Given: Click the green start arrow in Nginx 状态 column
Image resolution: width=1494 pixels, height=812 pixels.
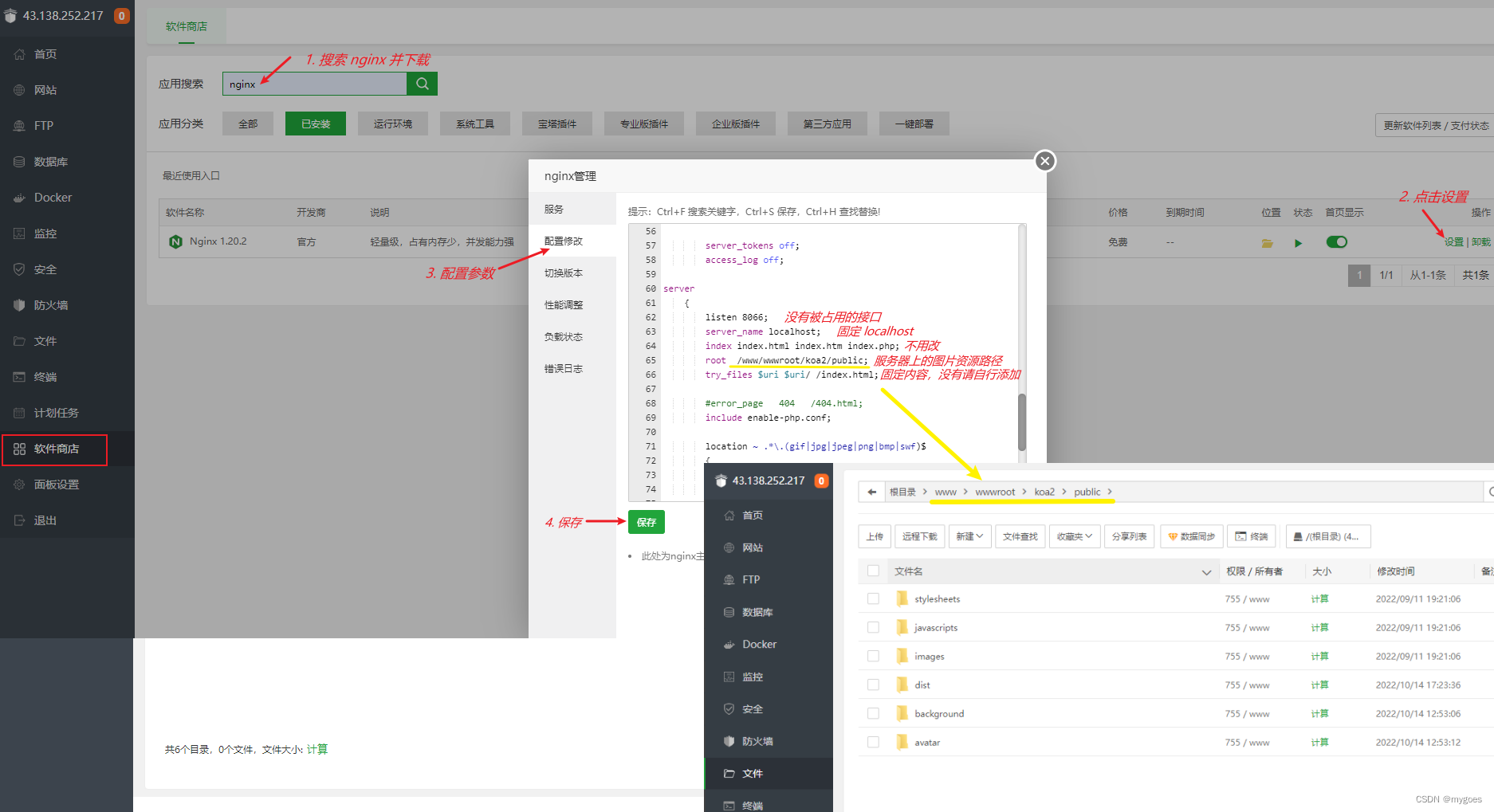Looking at the screenshot, I should (1299, 242).
